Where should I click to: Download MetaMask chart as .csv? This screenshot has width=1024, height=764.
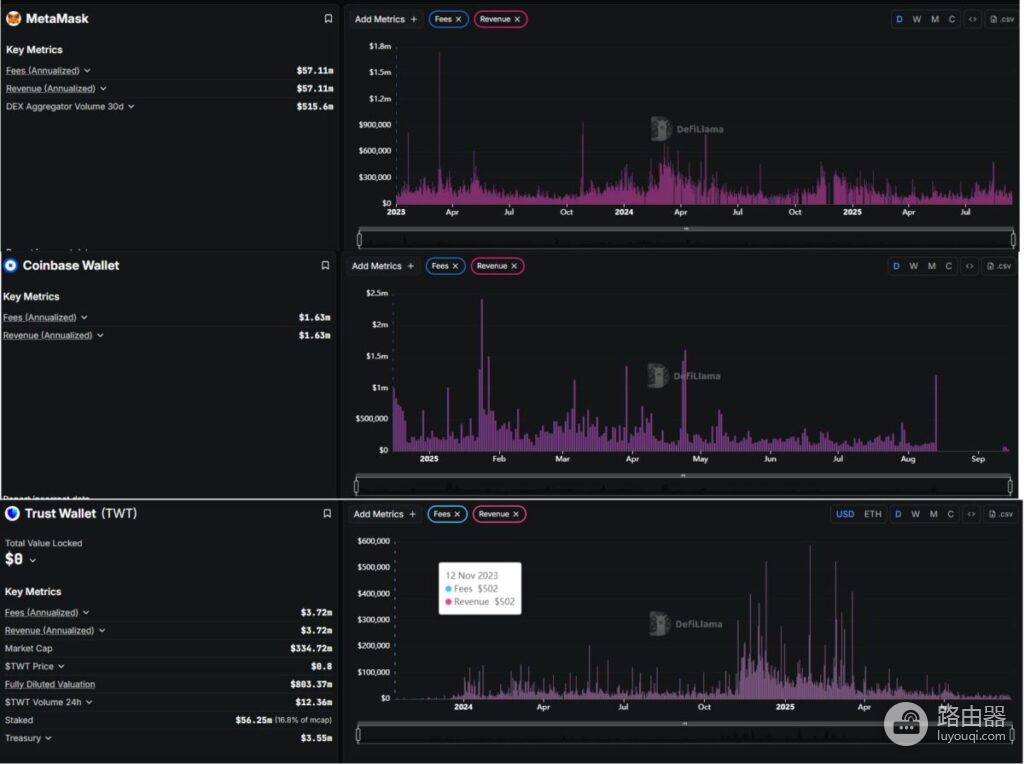pyautogui.click(x=1002, y=19)
